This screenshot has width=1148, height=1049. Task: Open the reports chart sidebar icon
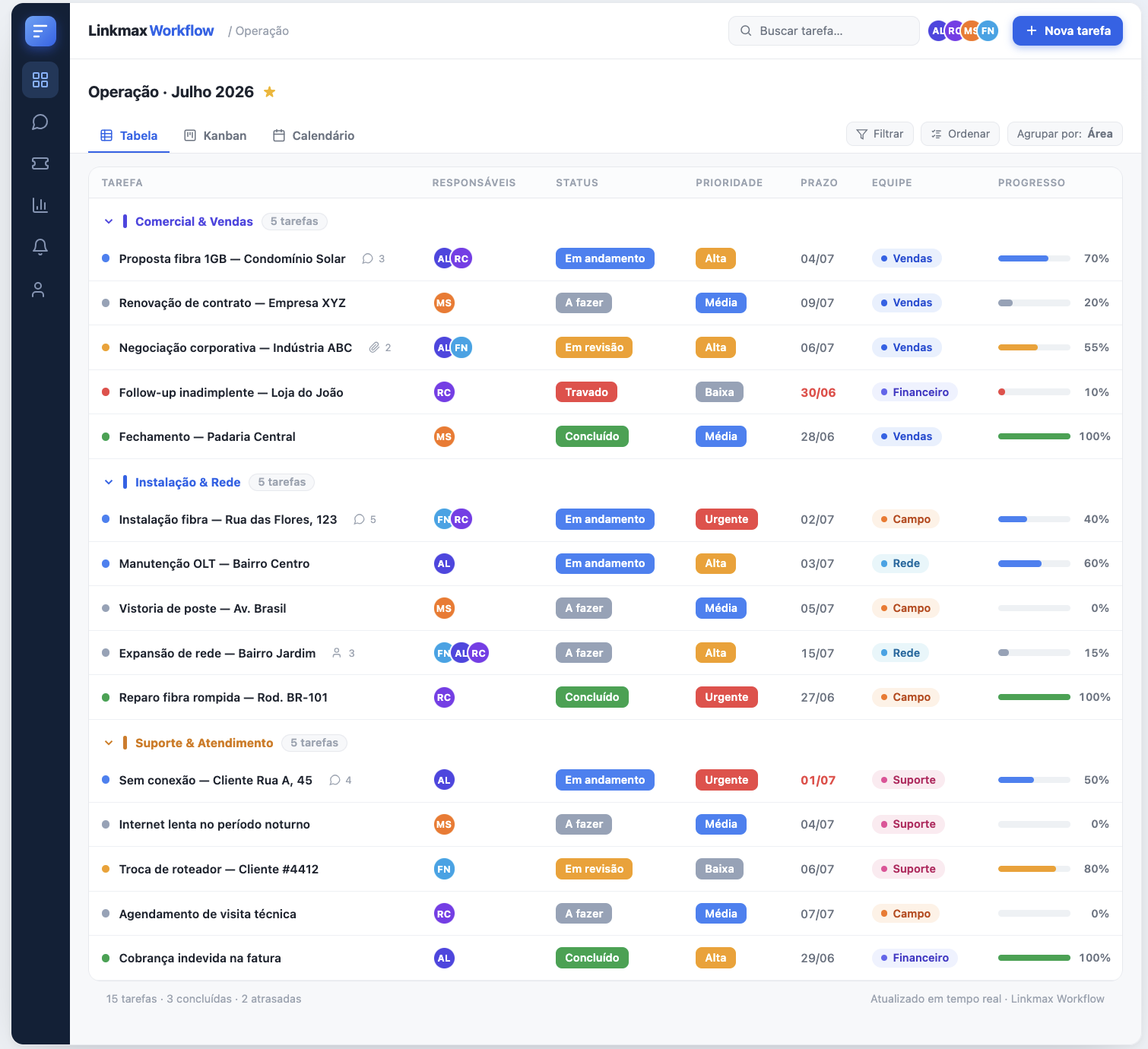pos(40,205)
